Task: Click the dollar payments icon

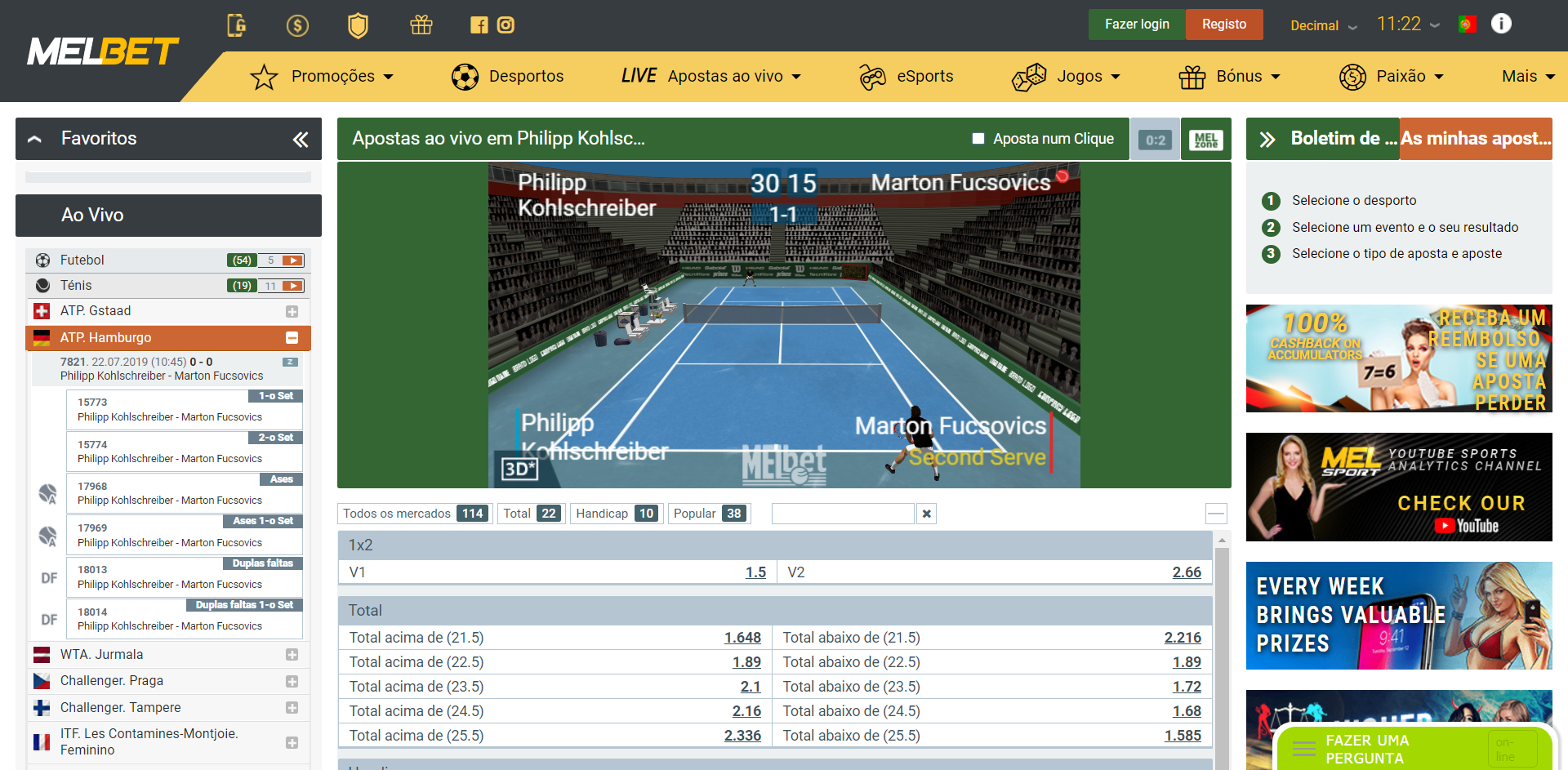Action: coord(297,25)
